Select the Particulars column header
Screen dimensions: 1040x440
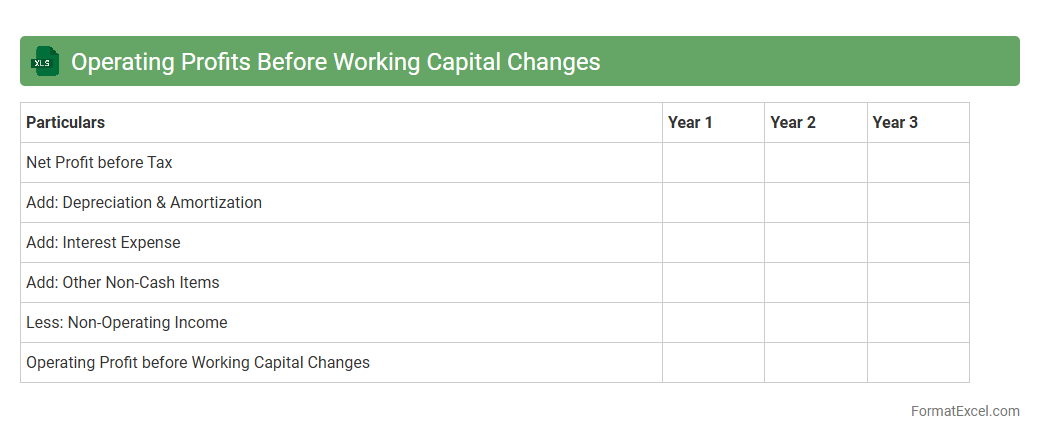(x=66, y=123)
